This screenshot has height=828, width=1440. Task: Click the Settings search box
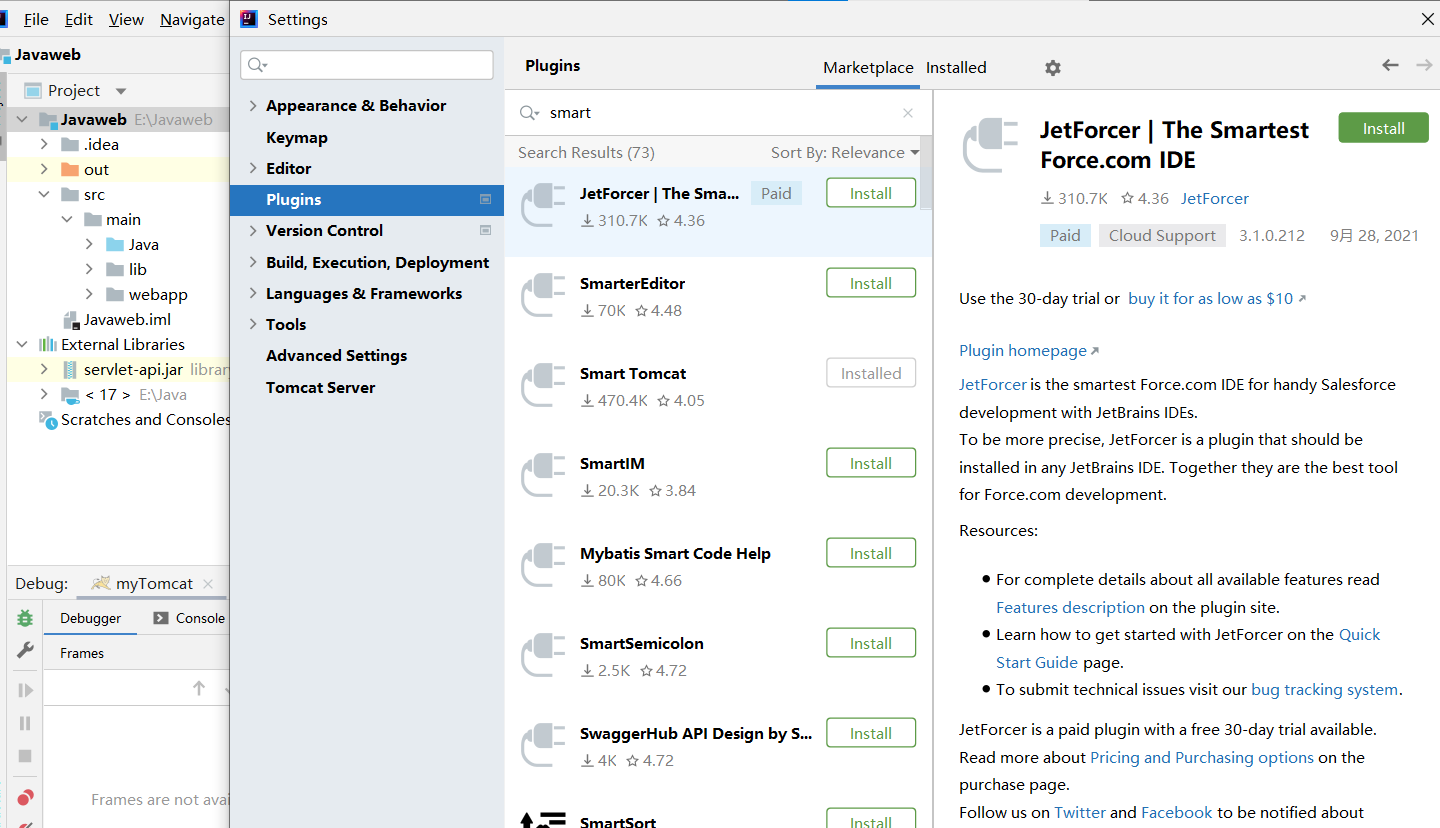click(x=367, y=65)
